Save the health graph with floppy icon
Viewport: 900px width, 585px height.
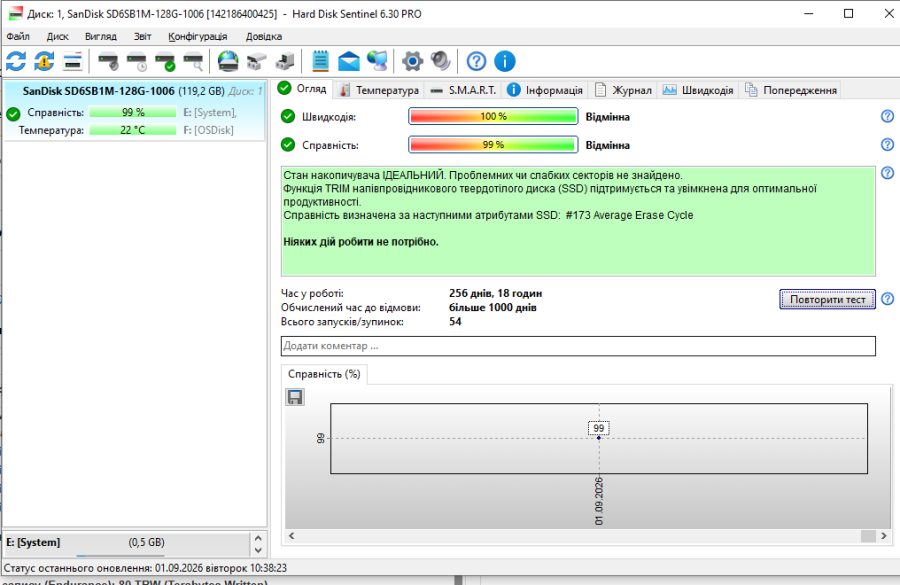point(295,397)
